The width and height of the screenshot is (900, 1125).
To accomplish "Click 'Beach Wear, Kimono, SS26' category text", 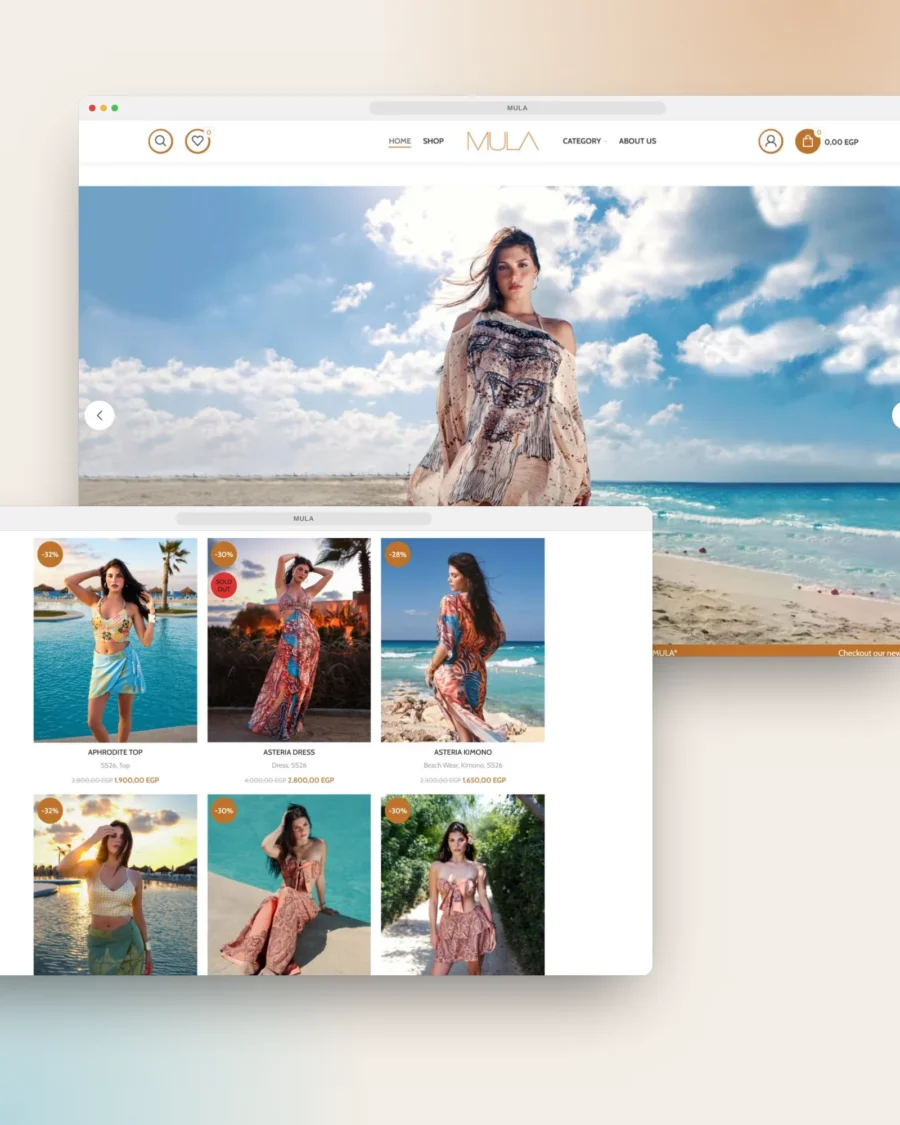I will pyautogui.click(x=463, y=766).
